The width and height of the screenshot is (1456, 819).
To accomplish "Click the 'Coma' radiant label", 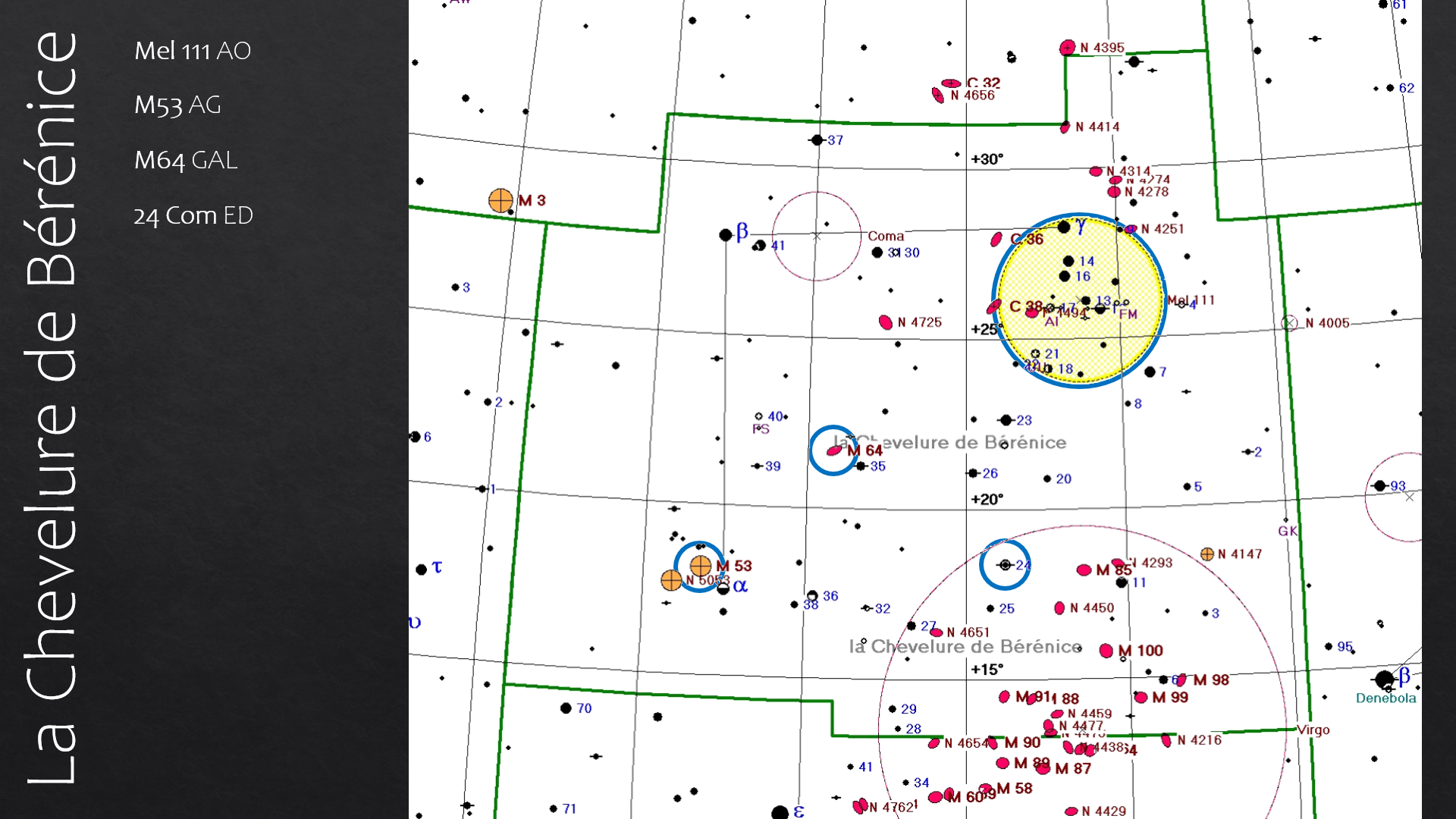I will [x=886, y=237].
